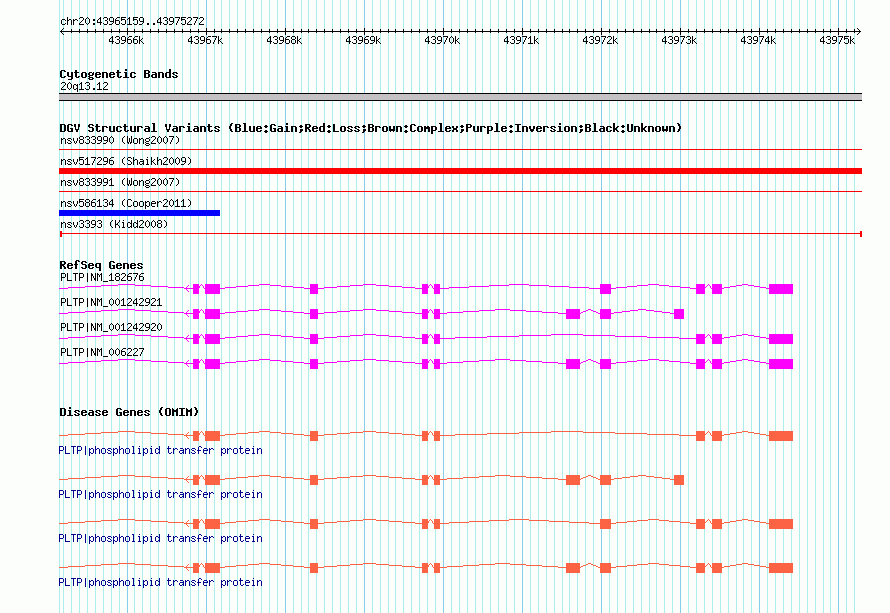Open the nsv833990 (Wong2007) variant label
Viewport: 890px width, 613px height.
[x=120, y=140]
